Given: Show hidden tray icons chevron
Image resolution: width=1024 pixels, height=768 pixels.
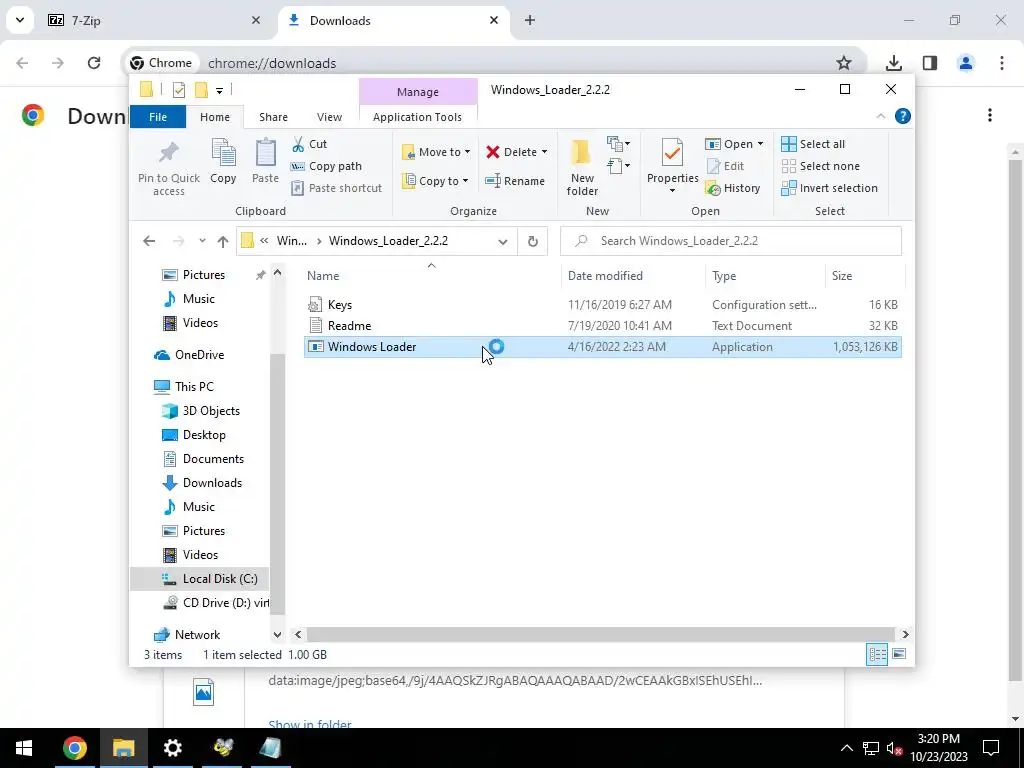Looking at the screenshot, I should [x=846, y=748].
